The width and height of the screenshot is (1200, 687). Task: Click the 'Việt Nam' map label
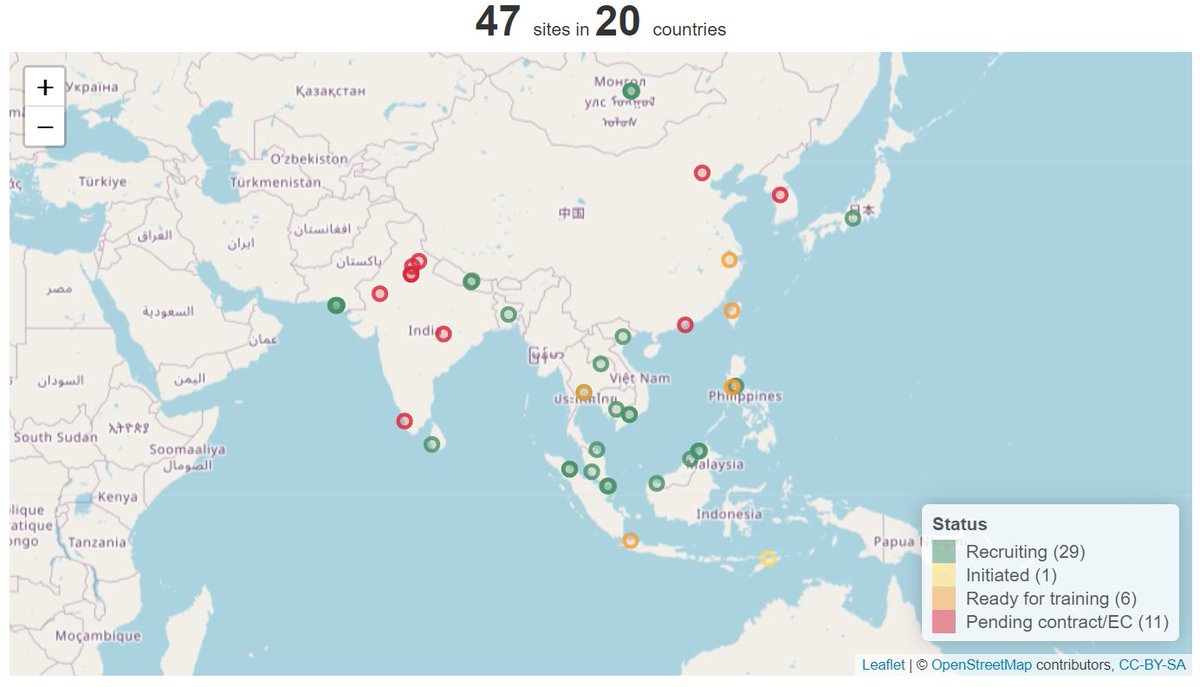pos(642,378)
